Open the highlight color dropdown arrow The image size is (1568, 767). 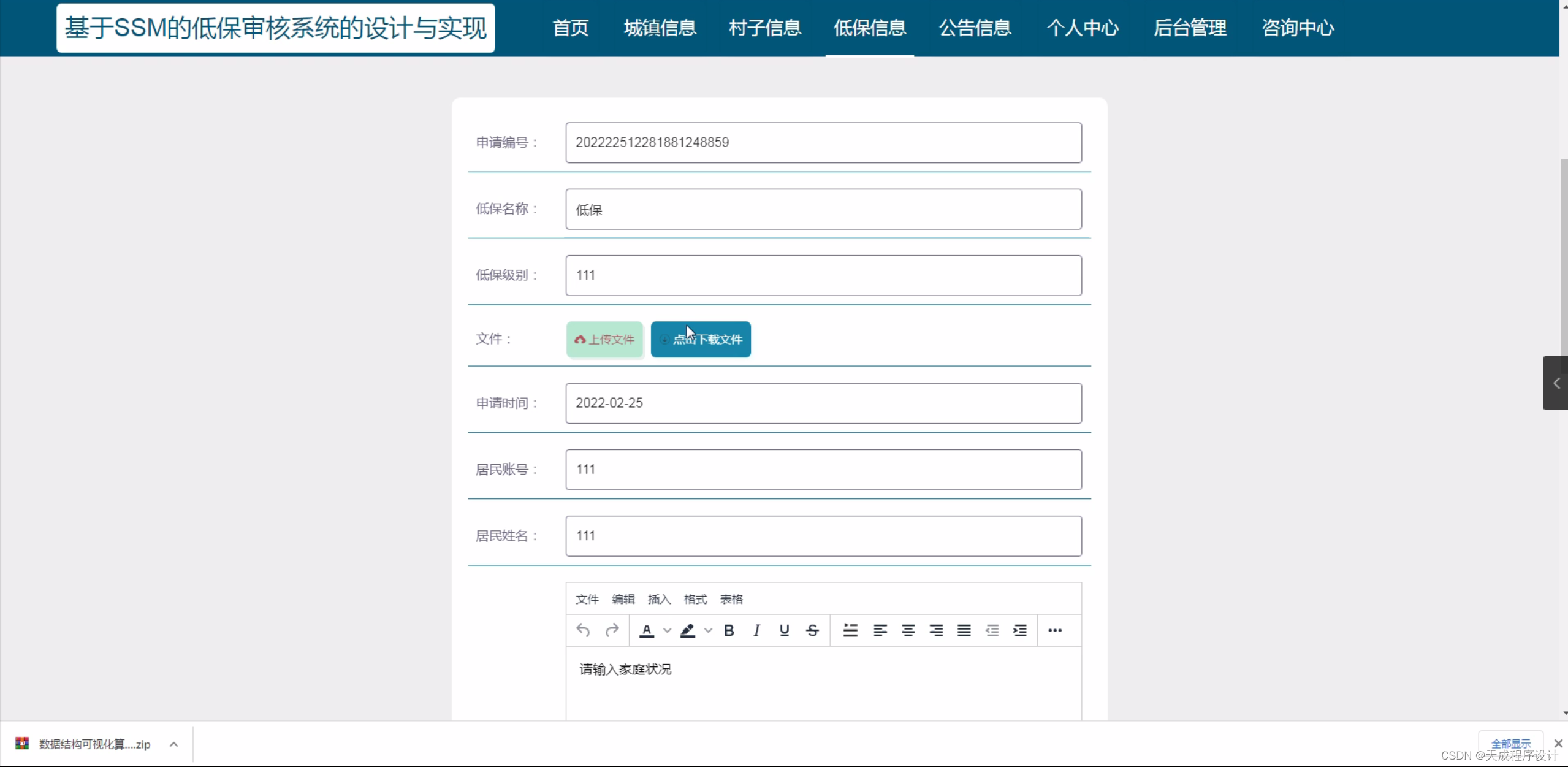click(709, 630)
